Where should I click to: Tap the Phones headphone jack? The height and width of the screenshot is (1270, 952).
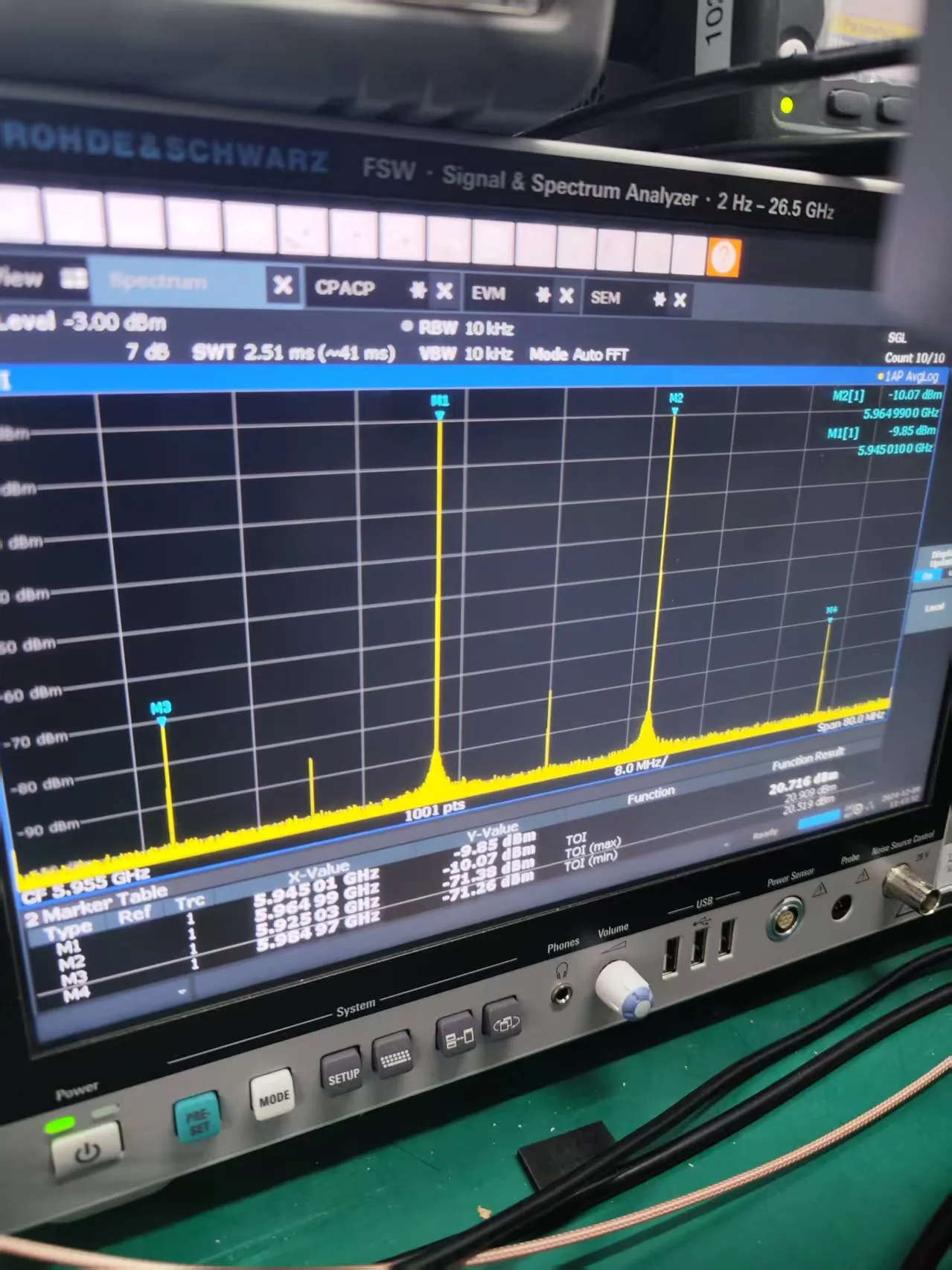[x=563, y=993]
